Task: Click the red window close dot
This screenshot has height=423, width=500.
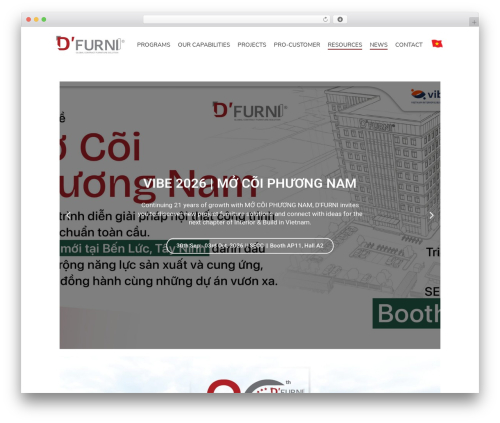Action: [29, 20]
